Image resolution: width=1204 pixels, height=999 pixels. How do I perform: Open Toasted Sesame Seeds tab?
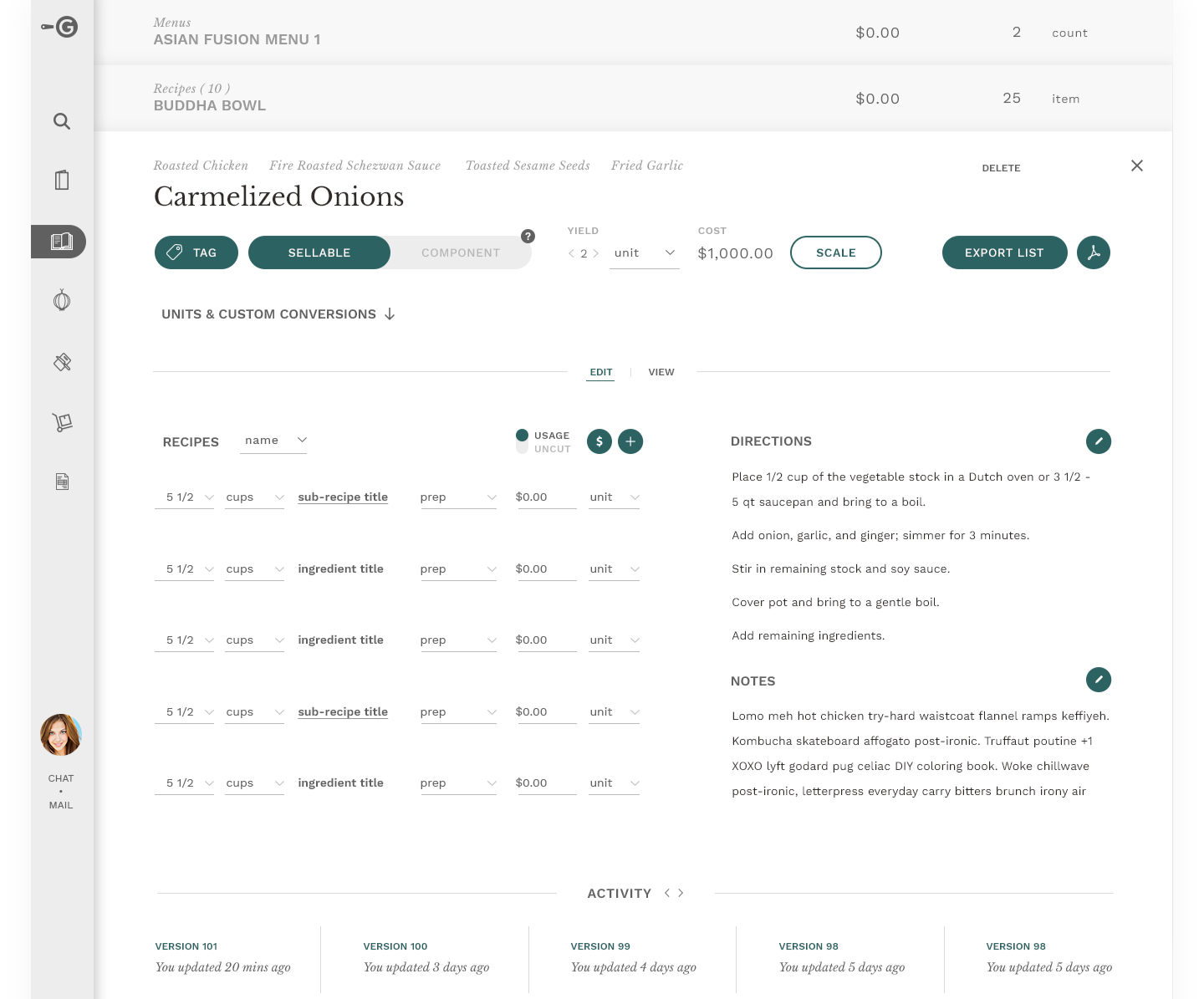tap(528, 166)
